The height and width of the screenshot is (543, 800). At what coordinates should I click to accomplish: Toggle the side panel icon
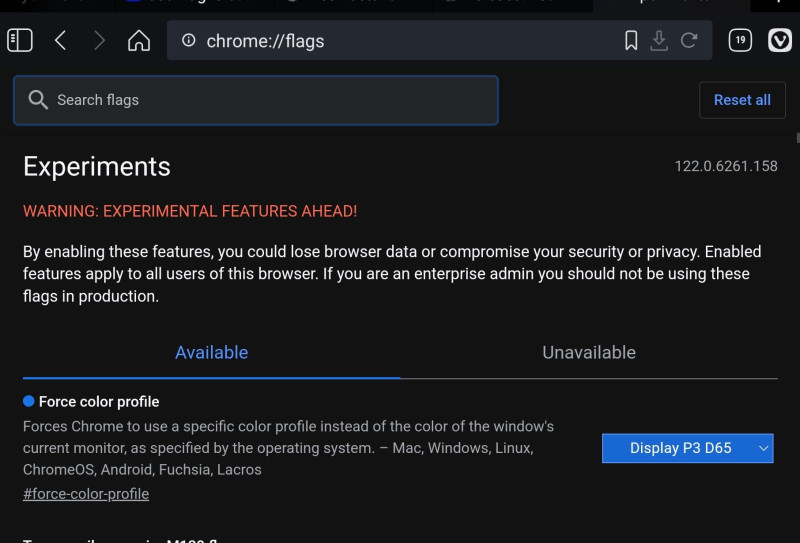20,40
